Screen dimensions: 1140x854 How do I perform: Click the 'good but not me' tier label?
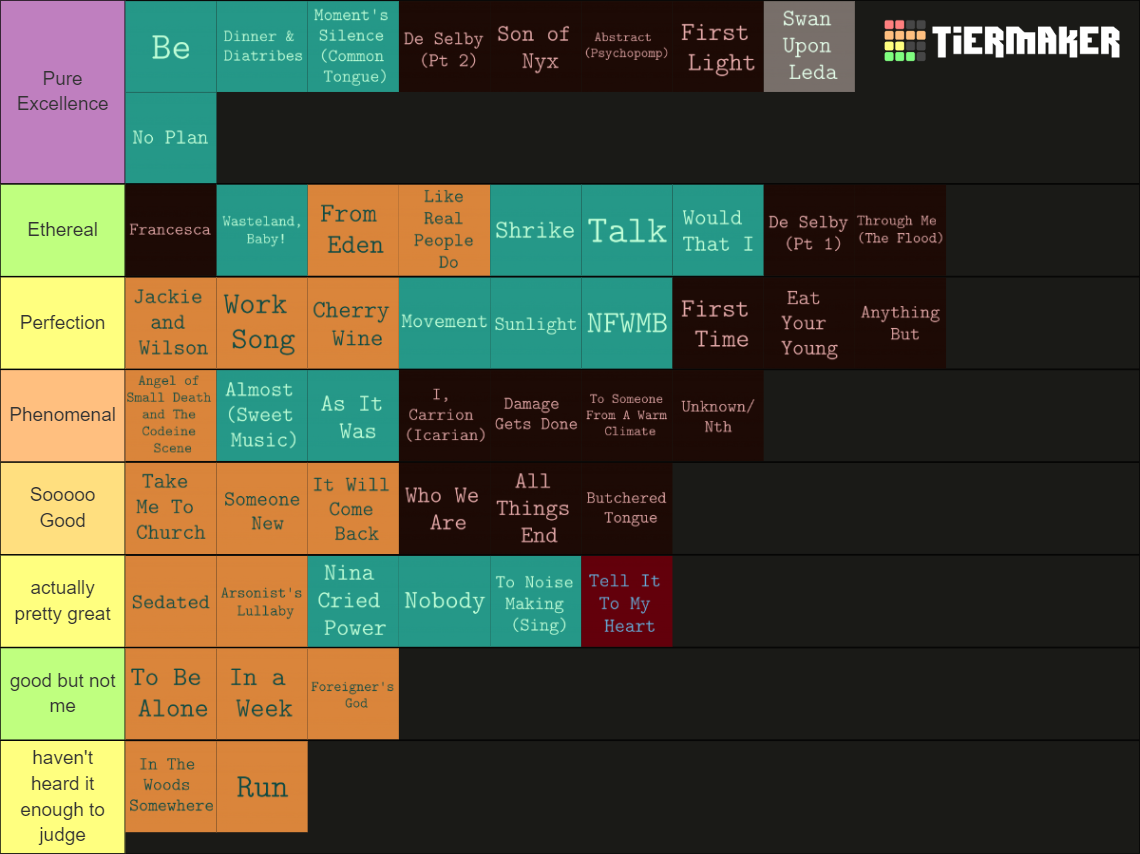63,693
